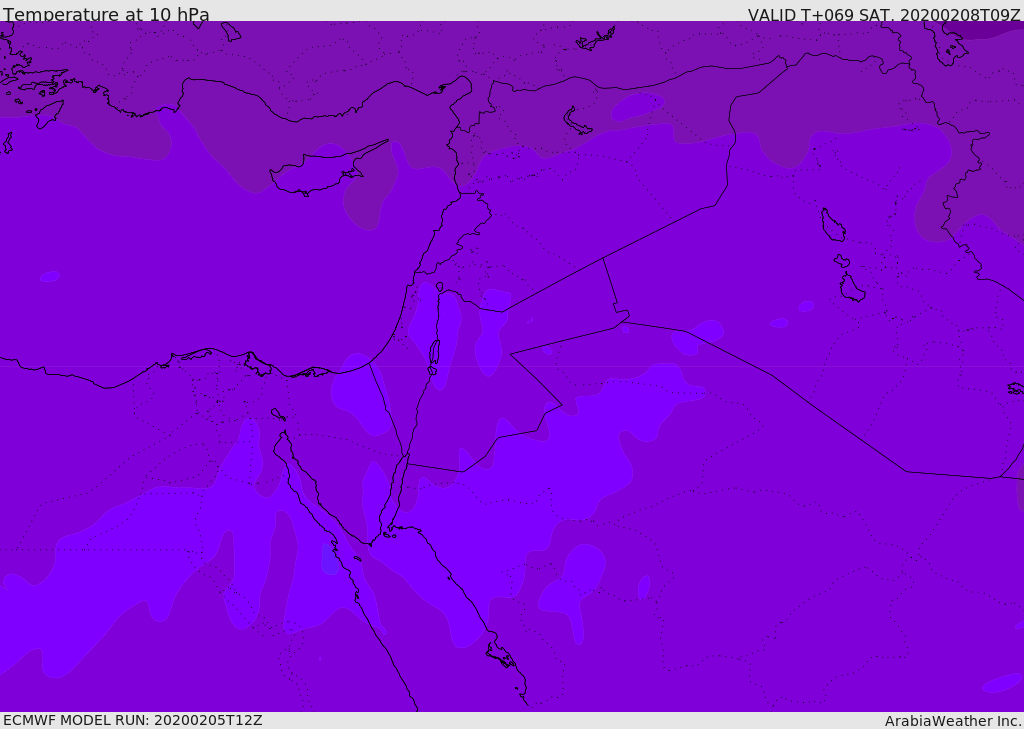Click the 'VALID T+069 SAT. 20200208T09Z' timestamp
The width and height of the screenshot is (1024, 729).
tap(884, 14)
